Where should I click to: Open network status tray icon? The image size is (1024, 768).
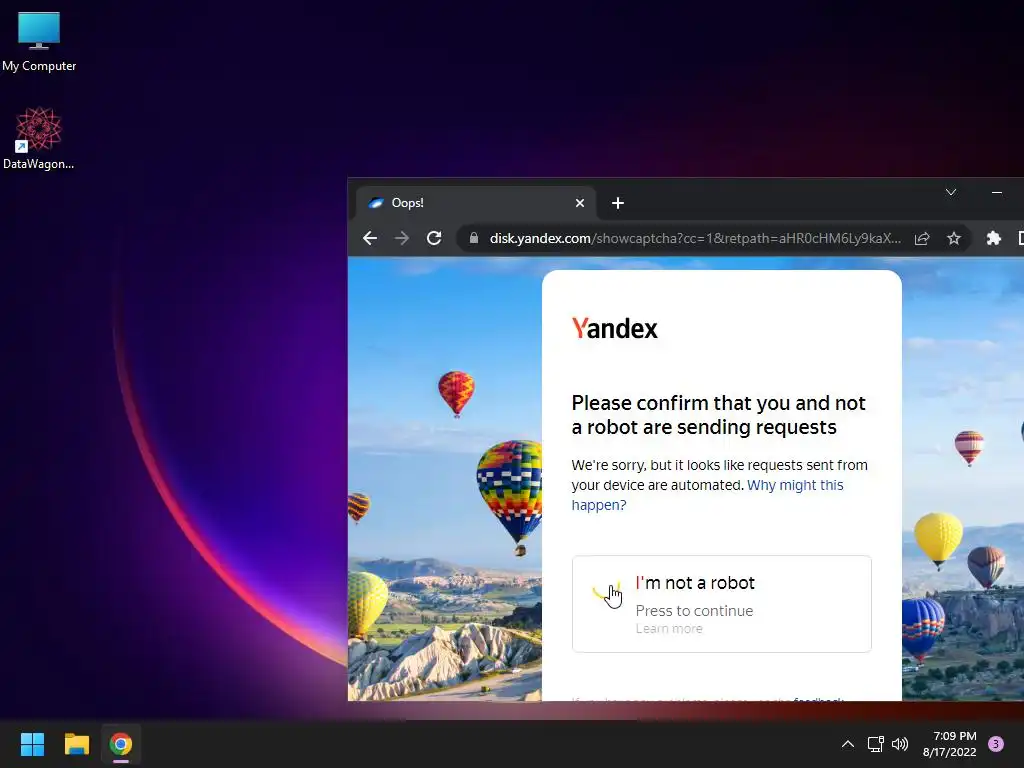[x=875, y=744]
